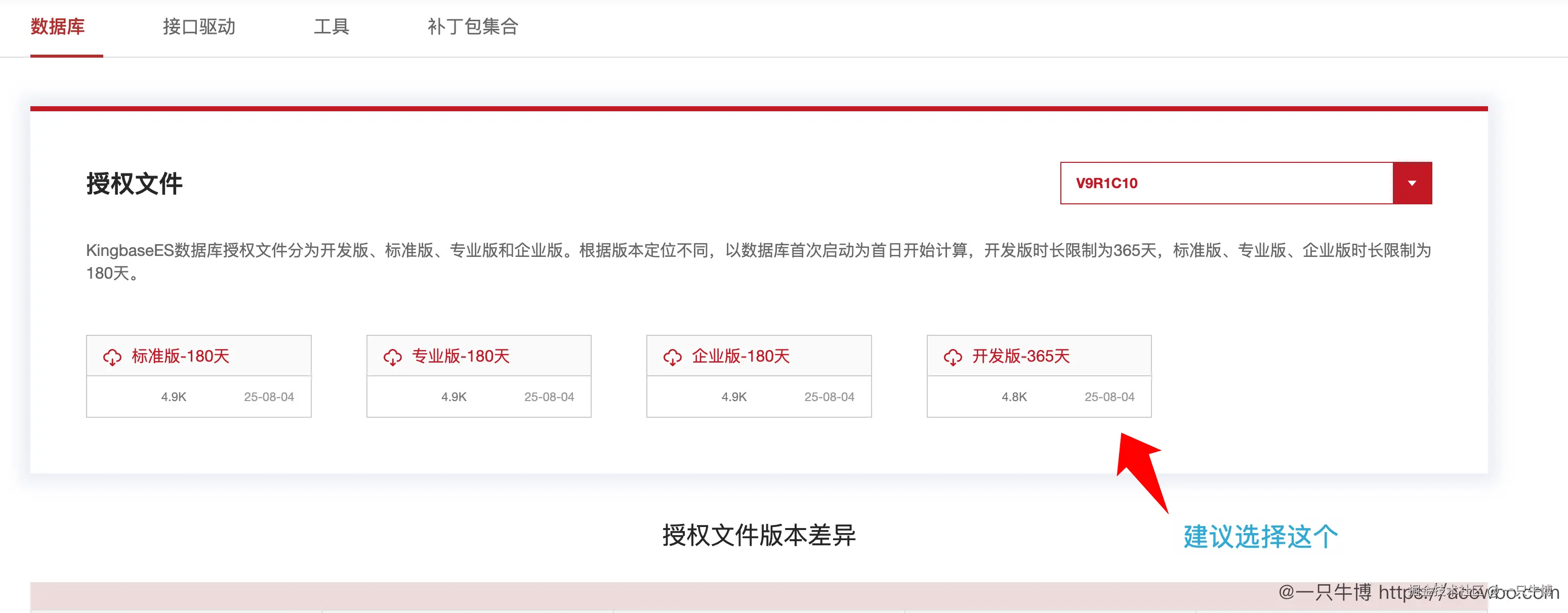Click the cloud download icon for 企业版-180天
The height and width of the screenshot is (613, 1568).
(x=673, y=357)
